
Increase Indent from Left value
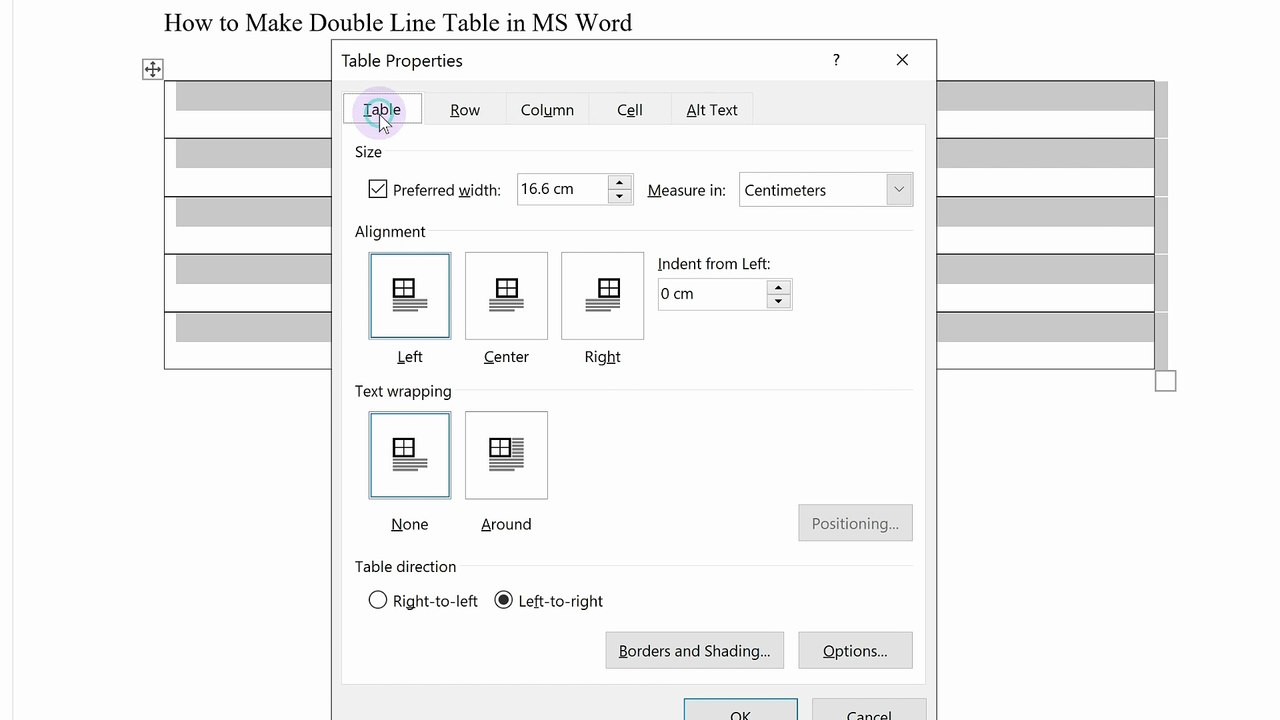(x=778, y=287)
